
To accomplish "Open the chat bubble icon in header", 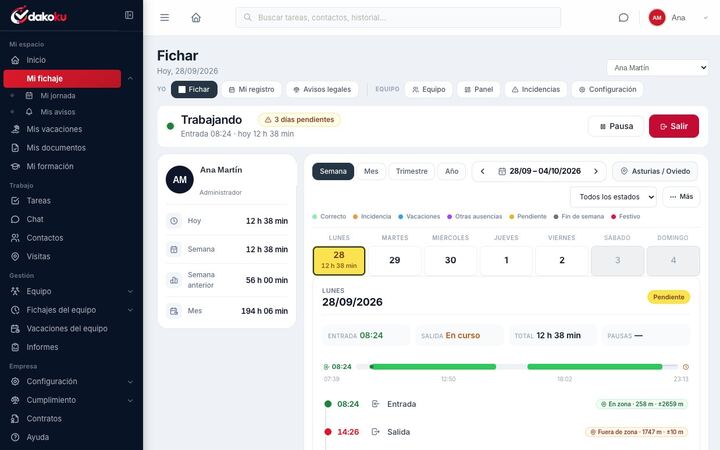I will (623, 17).
